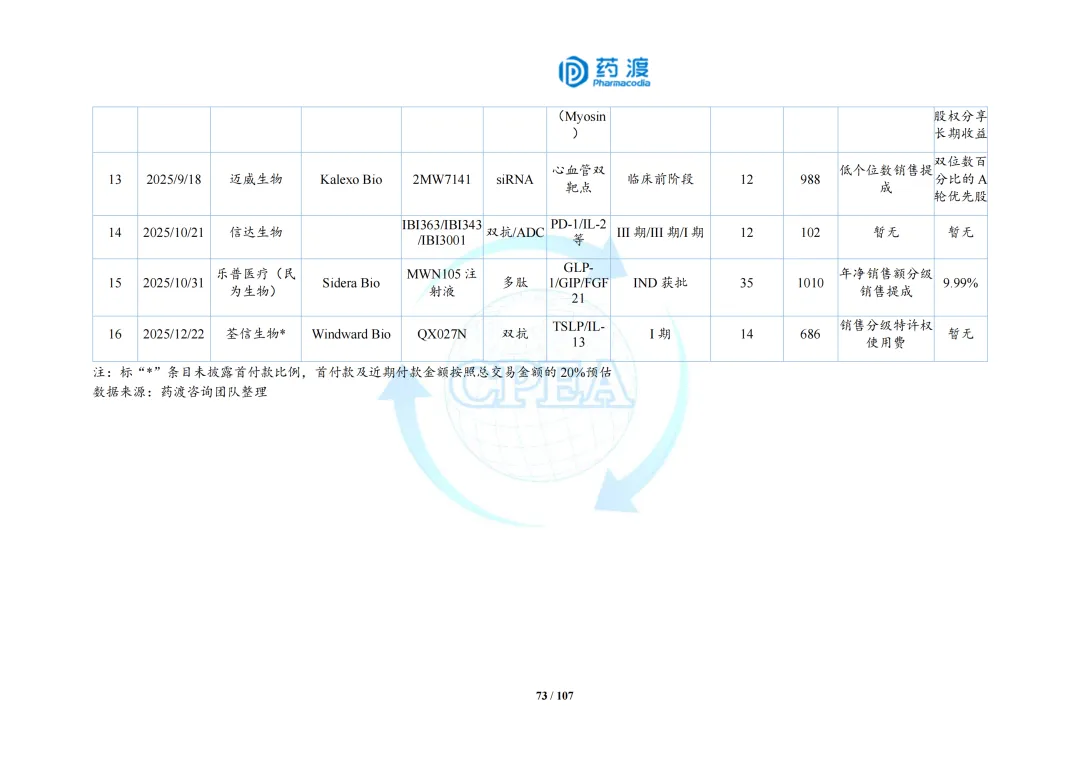Viewport: 1080px width, 763px height.
Task: Click the '102' amount cell
Action: click(x=810, y=237)
